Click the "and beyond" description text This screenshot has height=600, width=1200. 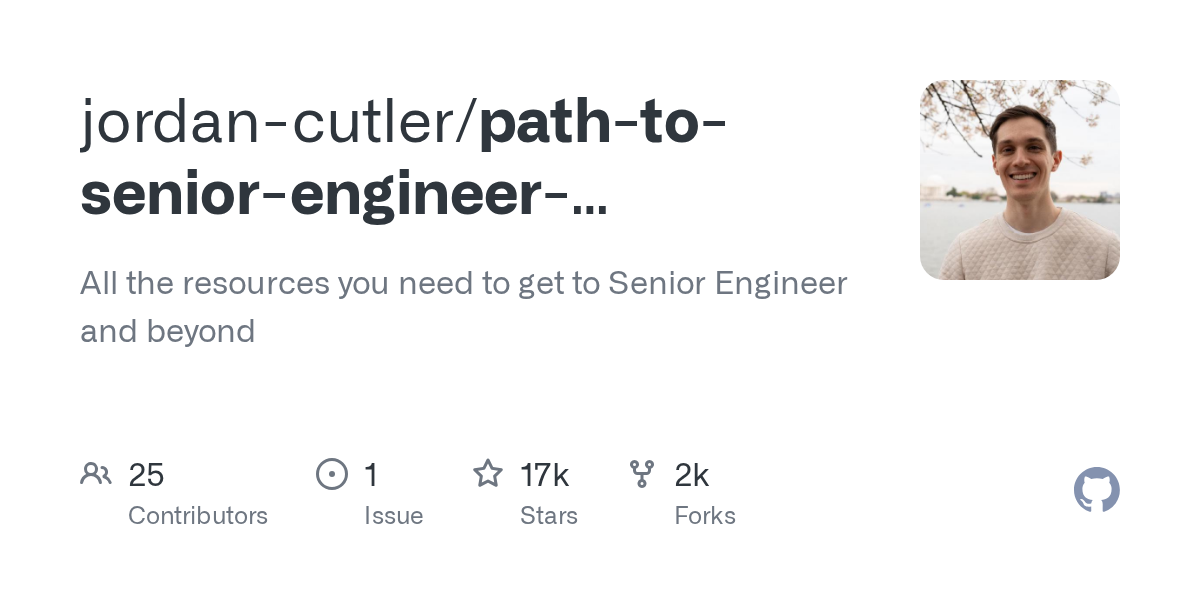pos(168,331)
